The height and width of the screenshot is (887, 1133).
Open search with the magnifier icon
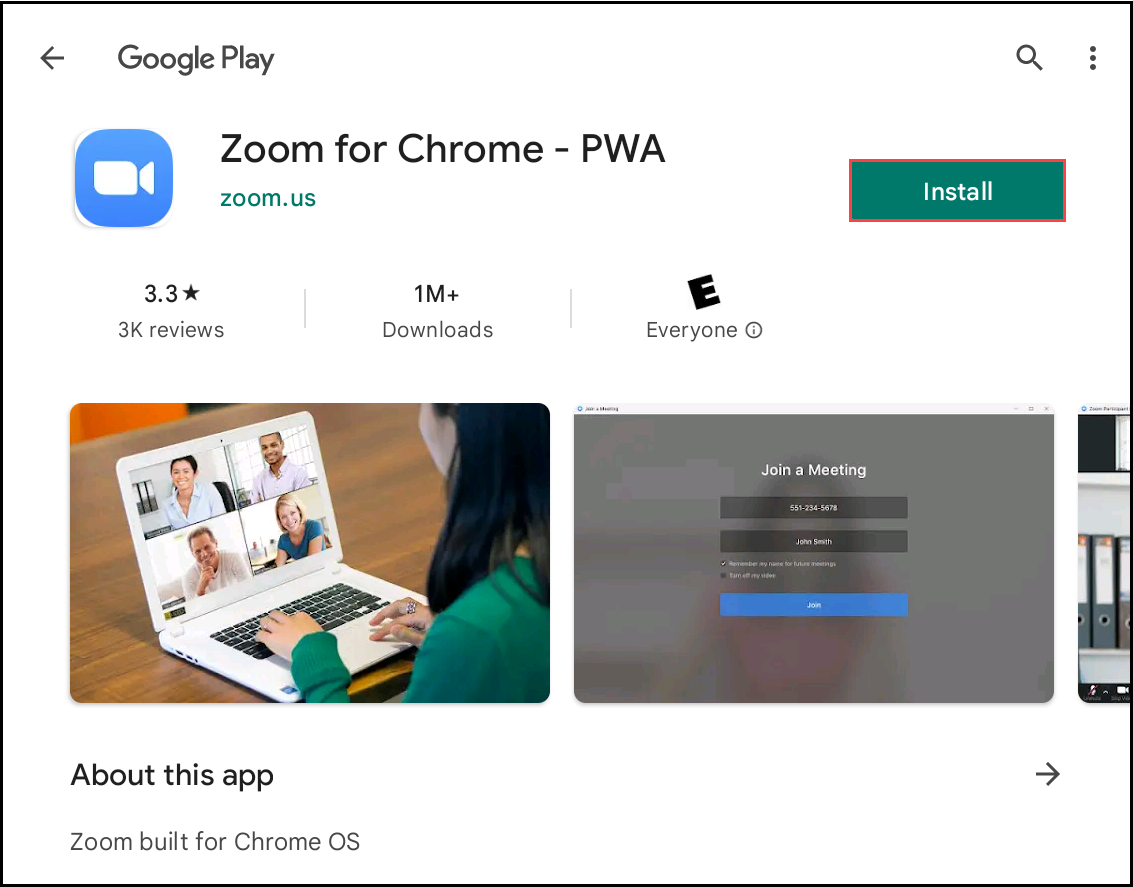(1029, 58)
